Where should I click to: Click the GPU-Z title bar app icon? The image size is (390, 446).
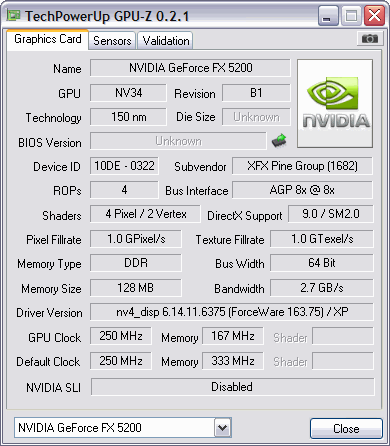tap(13, 15)
